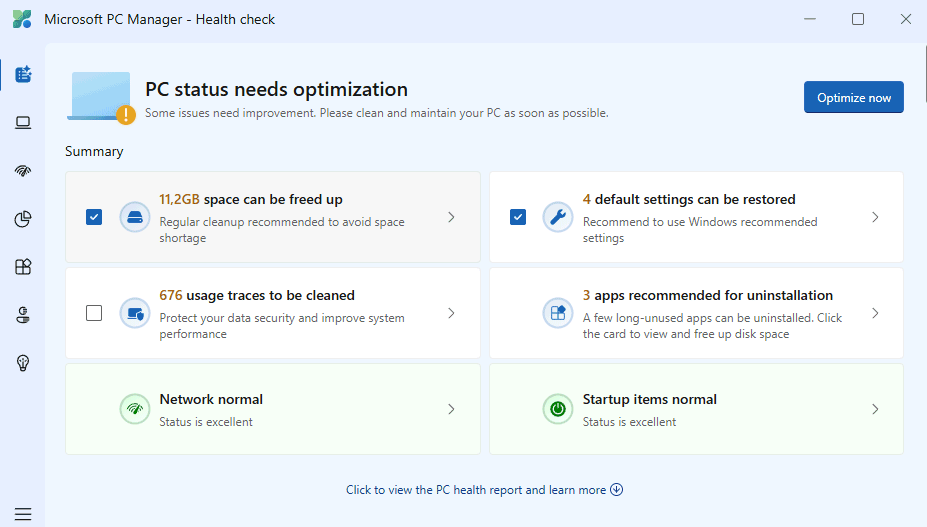Screen dimensions: 927x527
Task: Click the Optimize now button
Action: click(854, 97)
